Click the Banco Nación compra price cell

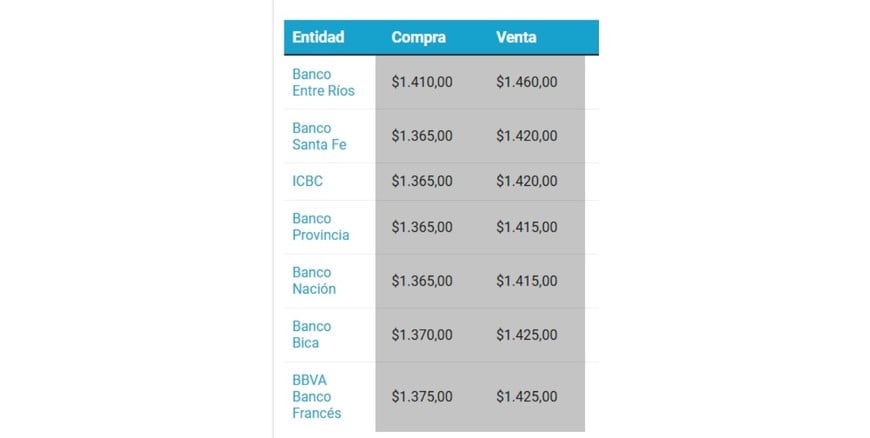(422, 281)
